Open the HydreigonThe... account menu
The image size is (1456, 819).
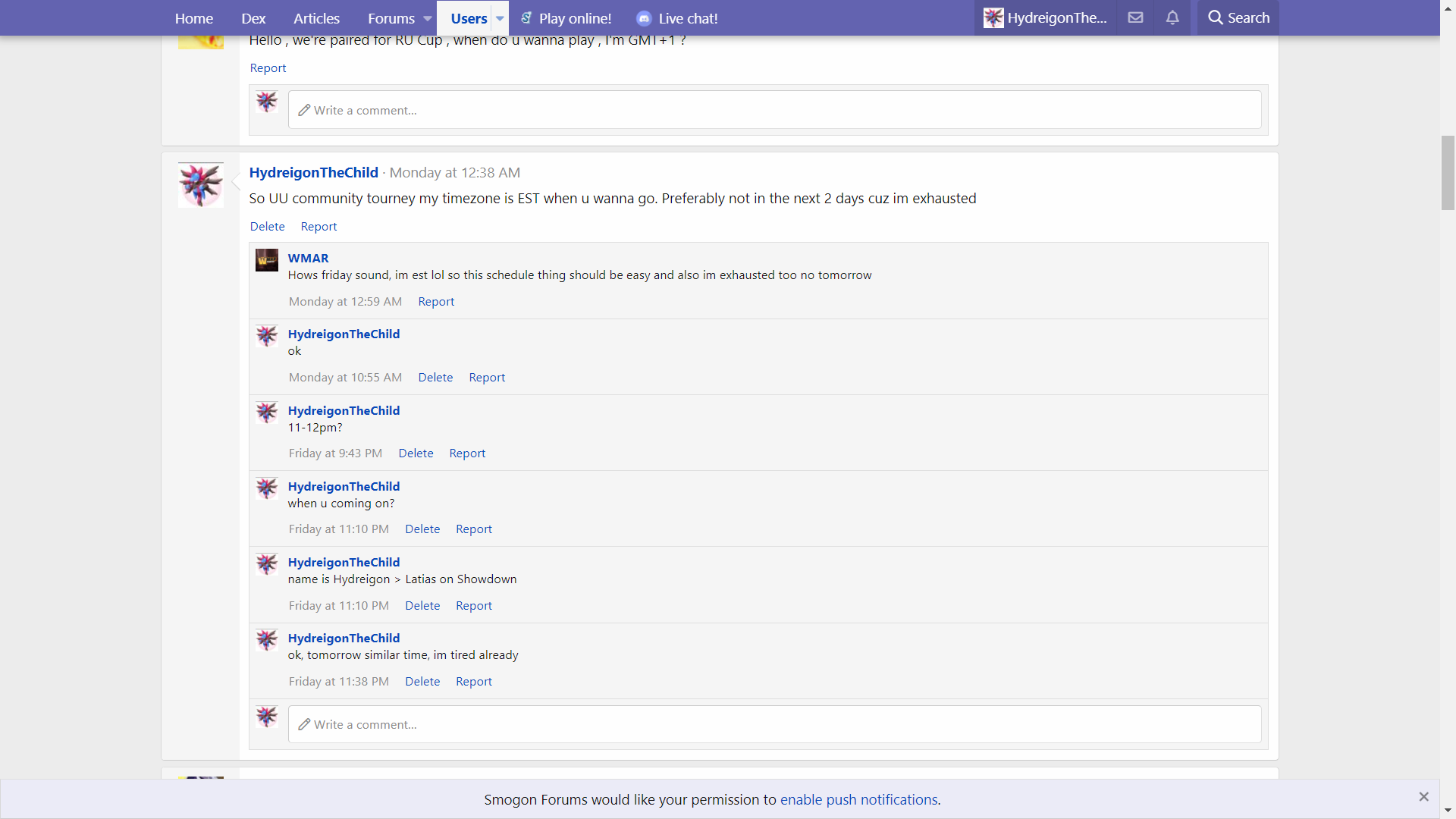click(x=1045, y=17)
